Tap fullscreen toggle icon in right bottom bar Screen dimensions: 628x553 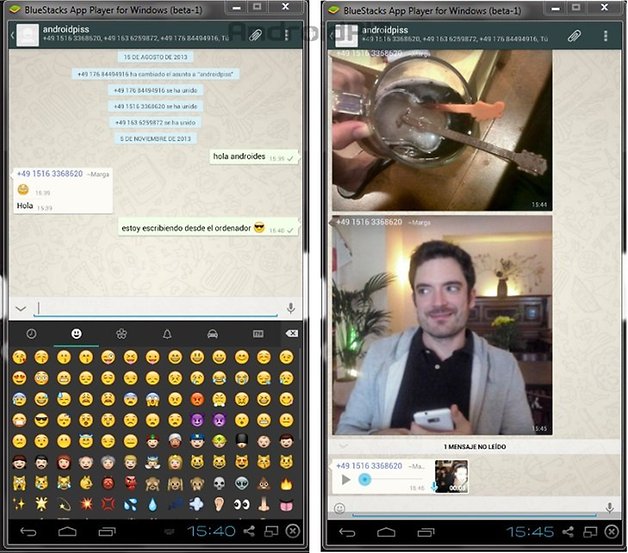[x=590, y=532]
